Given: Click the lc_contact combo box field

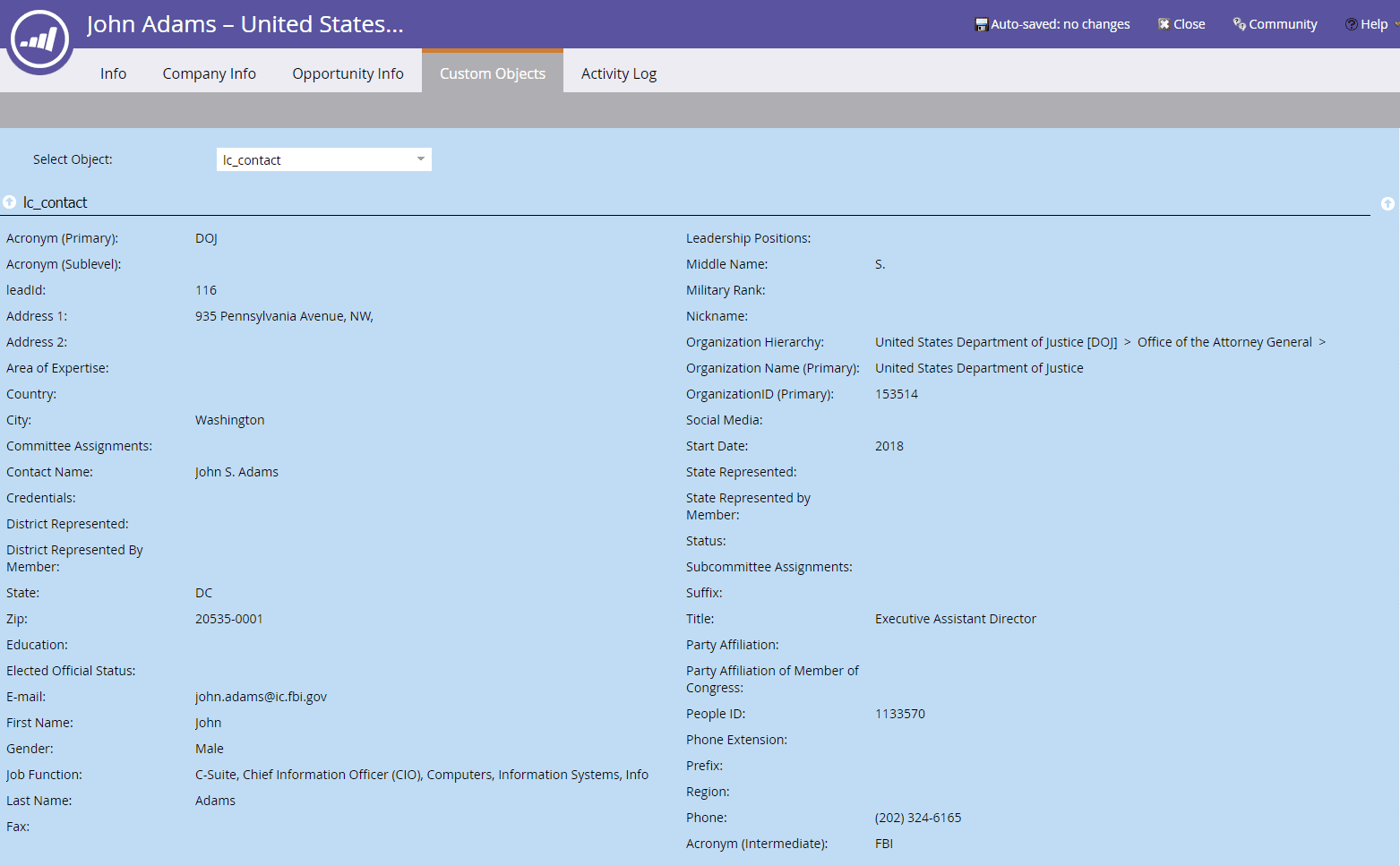Looking at the screenshot, I should tap(324, 159).
